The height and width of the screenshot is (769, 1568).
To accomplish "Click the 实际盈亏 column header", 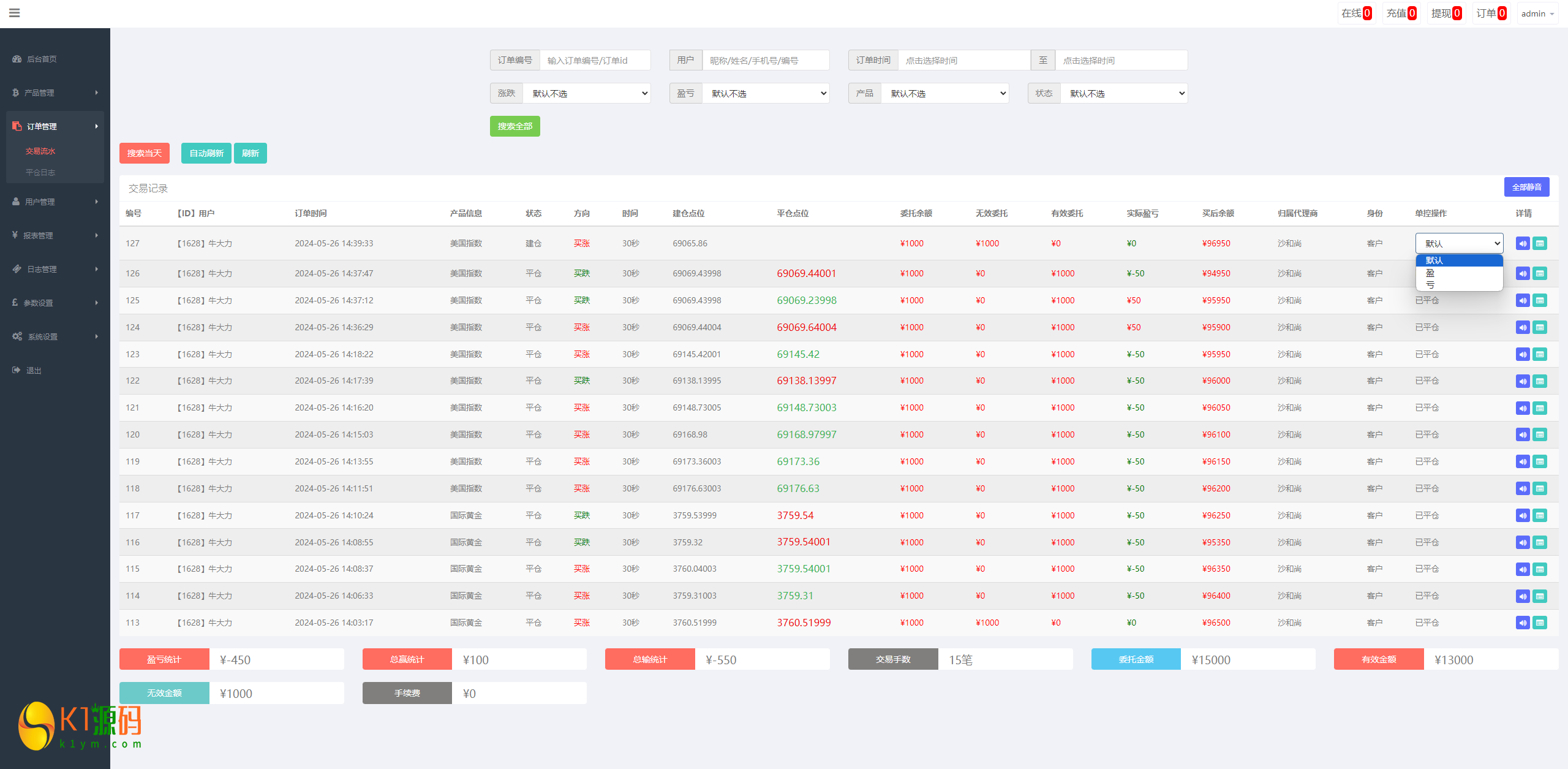I will (x=1142, y=213).
